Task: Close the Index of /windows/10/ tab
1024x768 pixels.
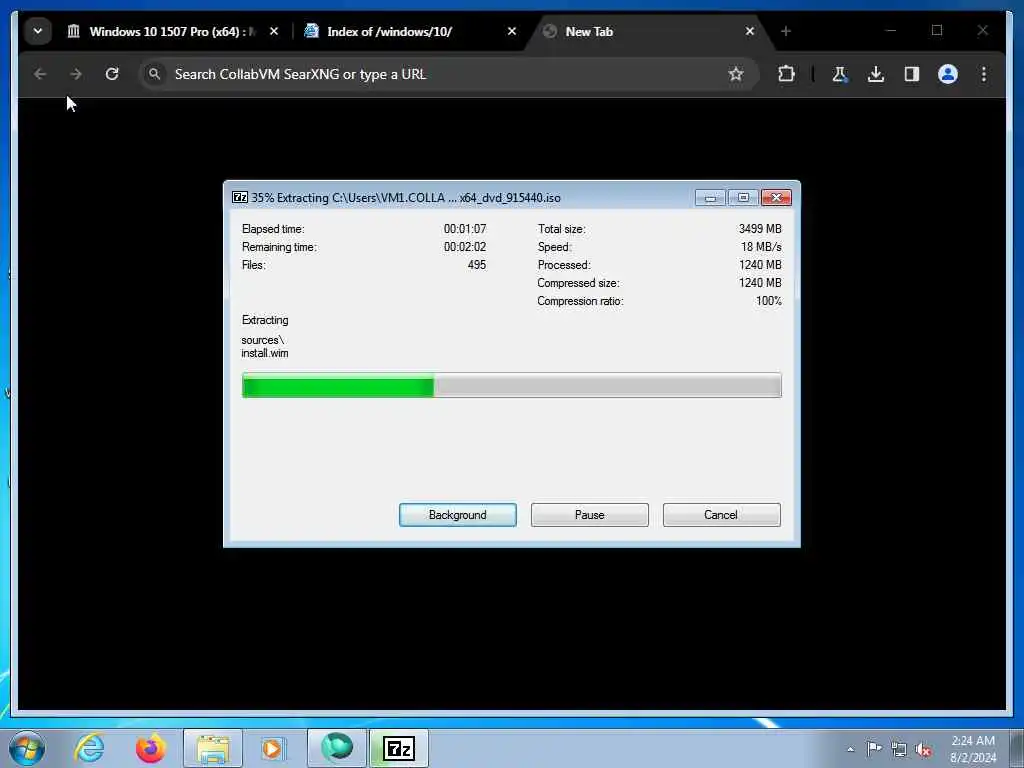Action: [512, 31]
